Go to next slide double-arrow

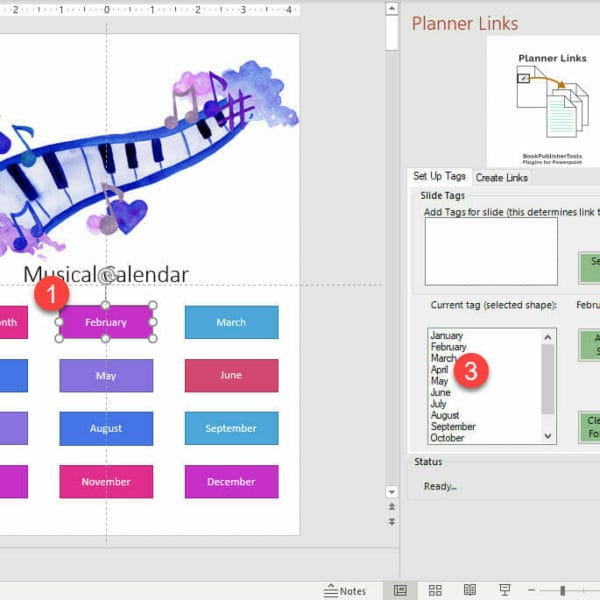392,521
